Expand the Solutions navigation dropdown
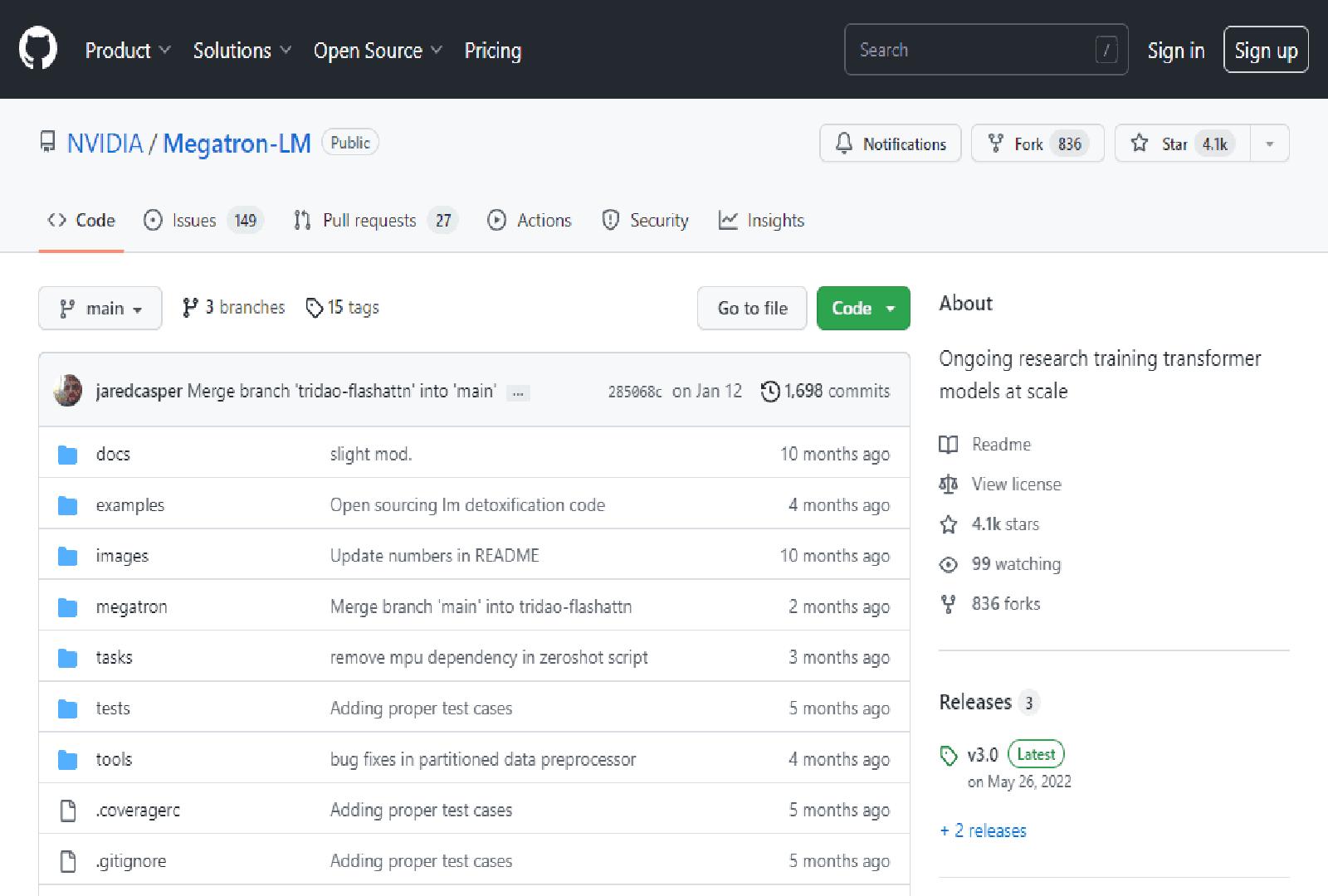 [x=242, y=51]
